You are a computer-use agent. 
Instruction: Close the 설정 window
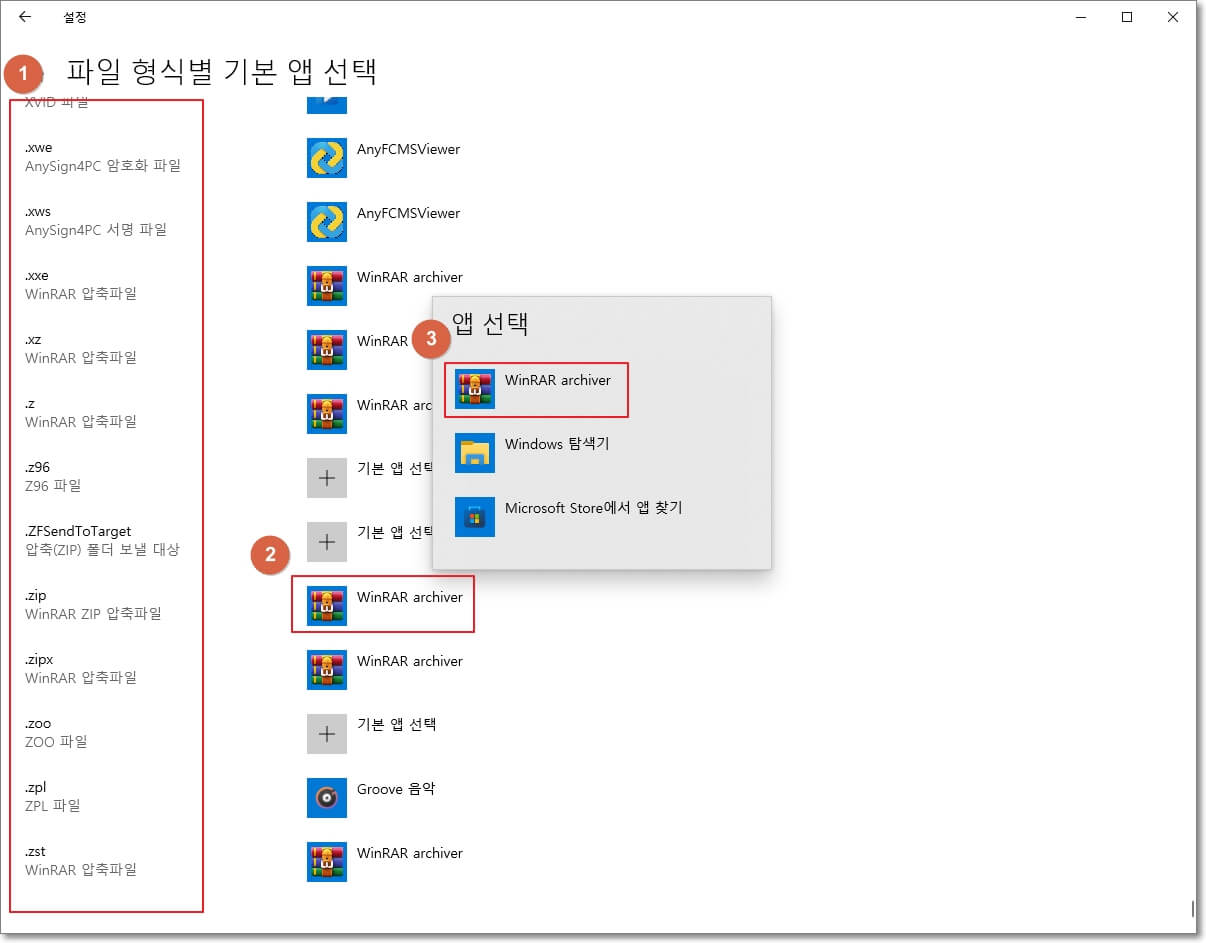pos(1173,17)
